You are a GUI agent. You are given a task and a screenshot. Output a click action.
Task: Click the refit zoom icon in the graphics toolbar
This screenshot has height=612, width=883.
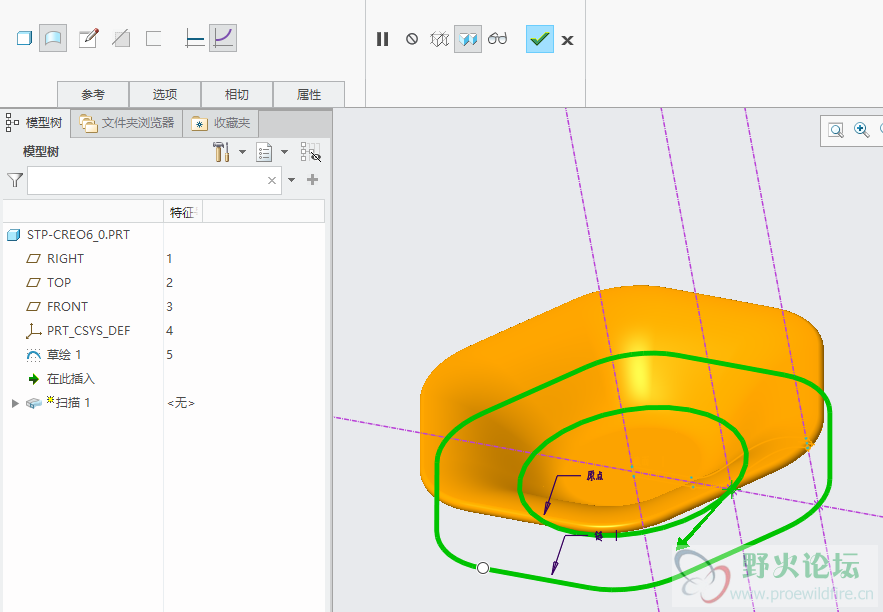click(836, 131)
